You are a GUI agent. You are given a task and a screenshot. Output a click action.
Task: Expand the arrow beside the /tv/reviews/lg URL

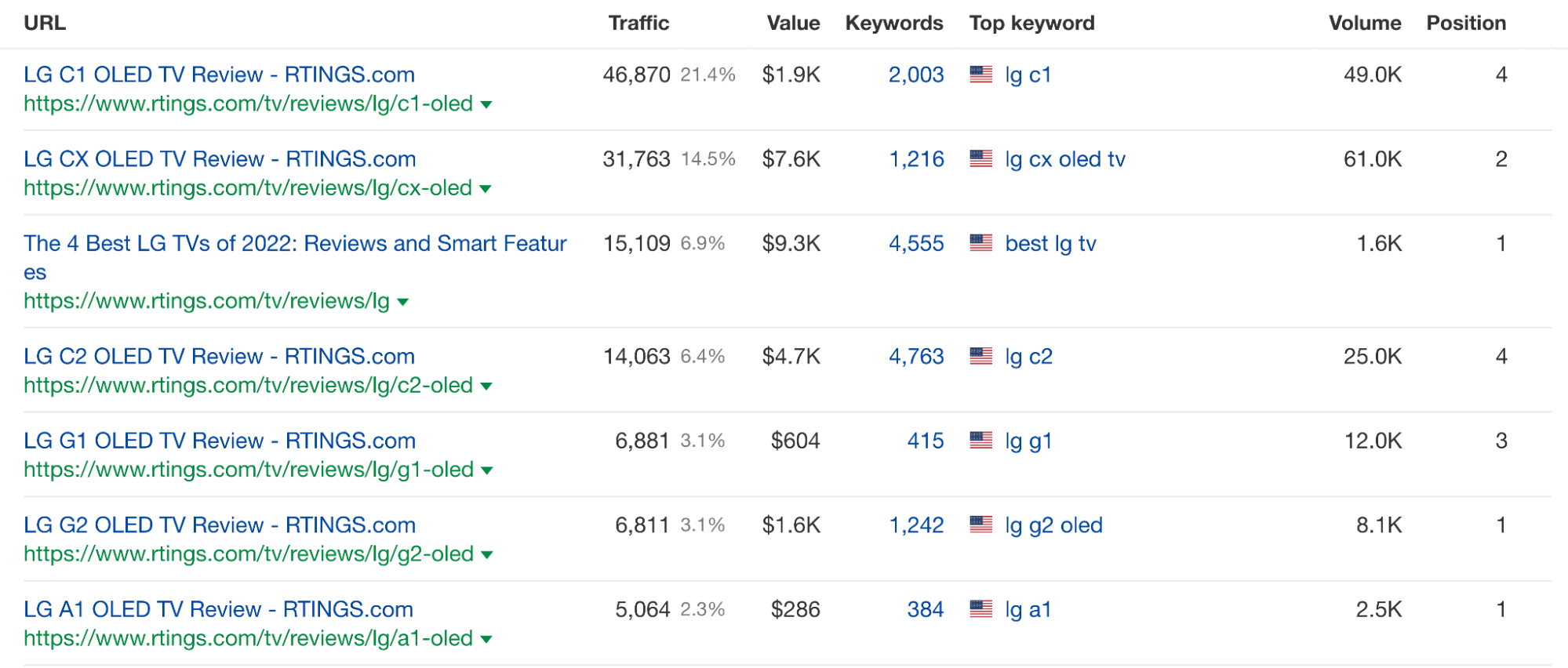tap(402, 301)
